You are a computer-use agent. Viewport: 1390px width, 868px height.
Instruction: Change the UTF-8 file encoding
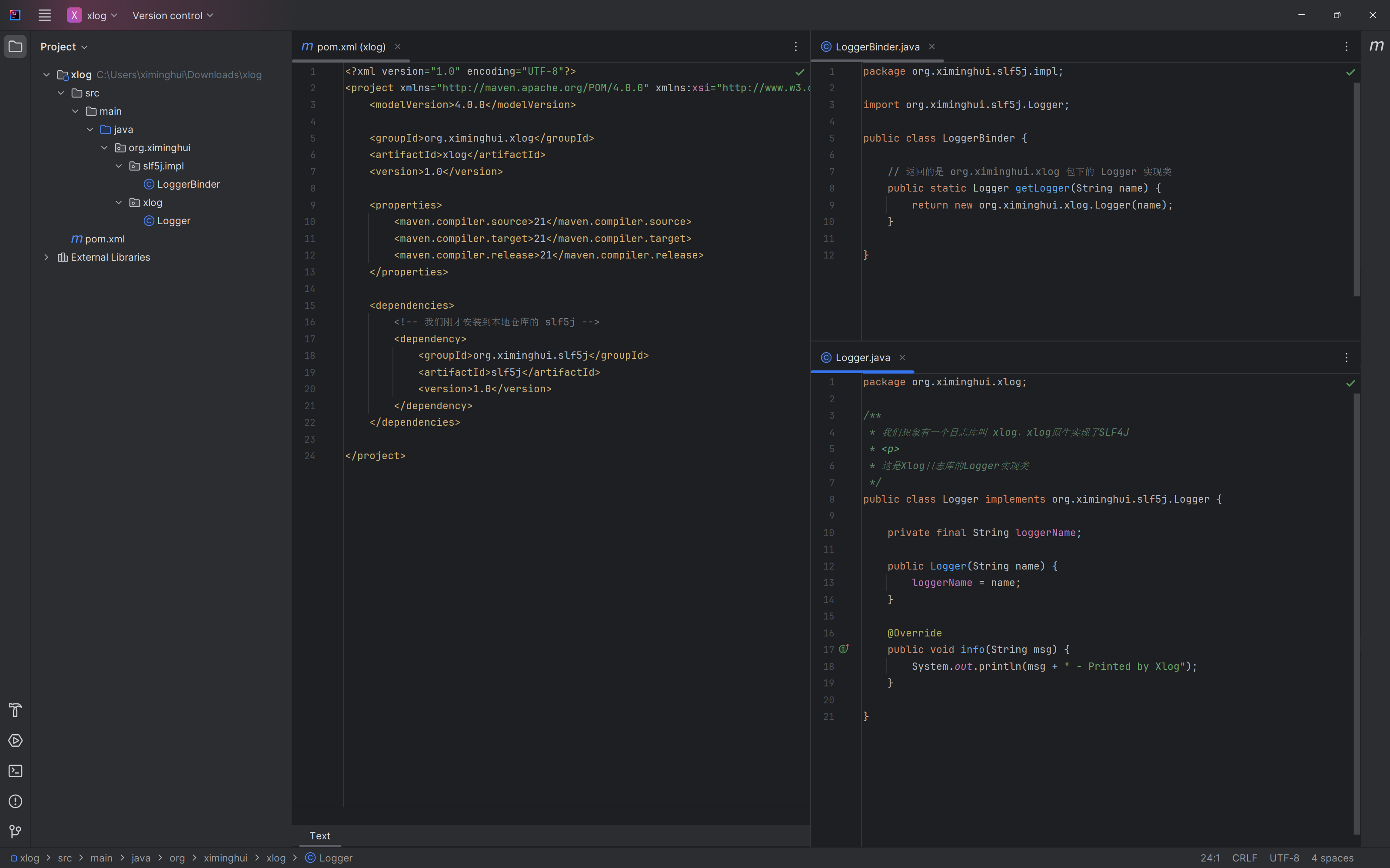coord(1284,858)
